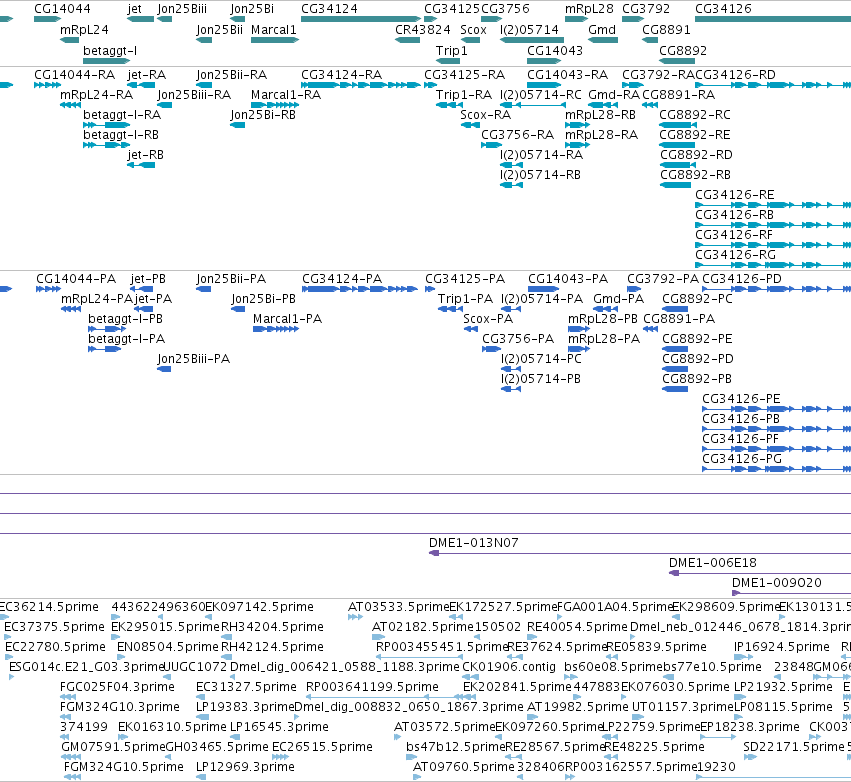Click EST SD22171.5prime
The width and height of the screenshot is (851, 782).
click(793, 747)
